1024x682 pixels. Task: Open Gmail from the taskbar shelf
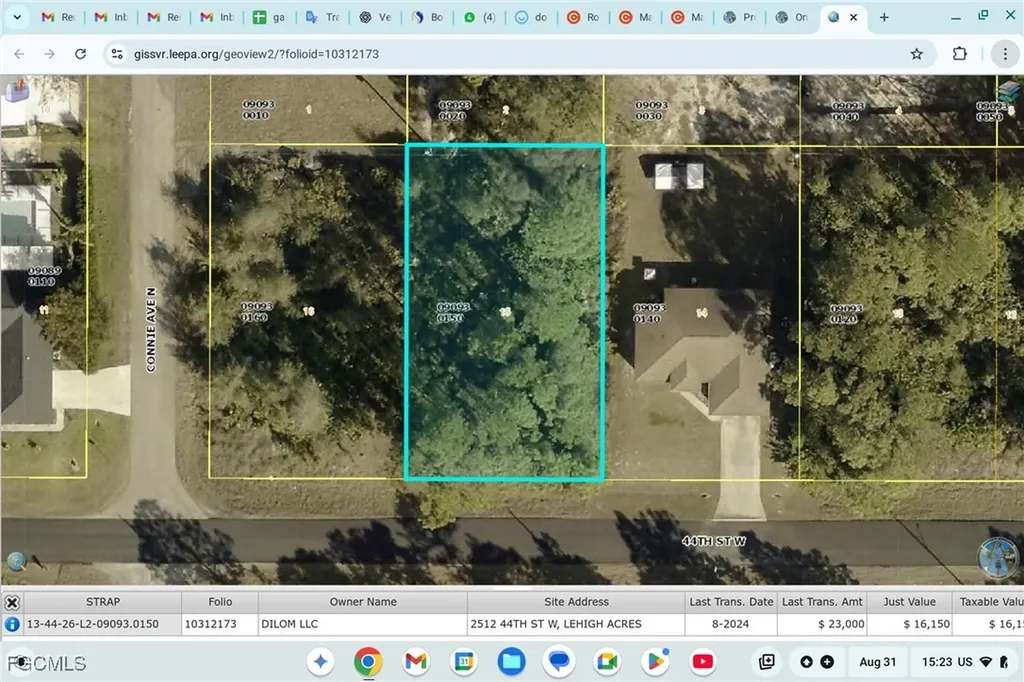pyautogui.click(x=416, y=661)
